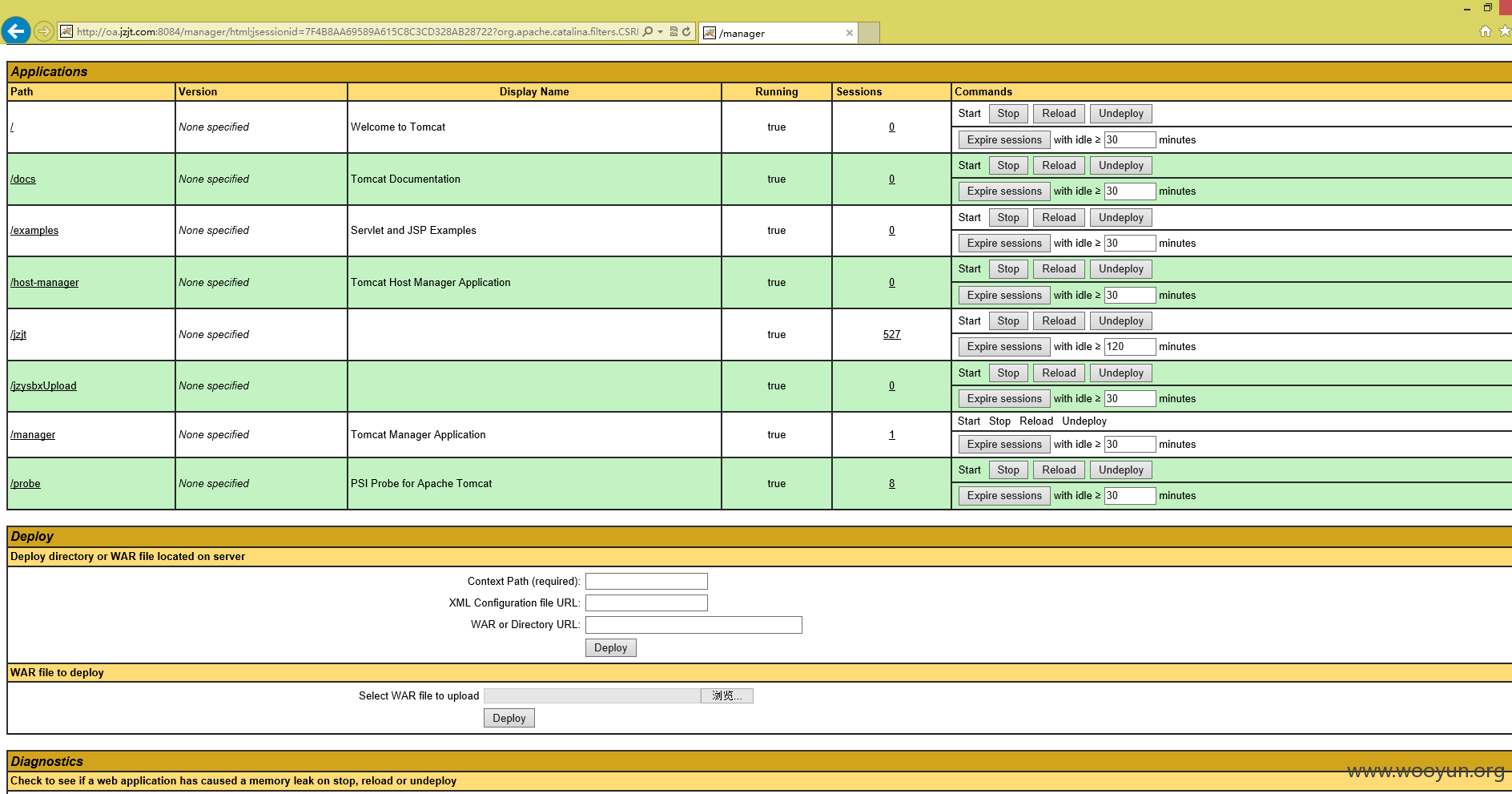Image resolution: width=1512 pixels, height=794 pixels.
Task: Open the /docs application link
Action: [x=23, y=179]
